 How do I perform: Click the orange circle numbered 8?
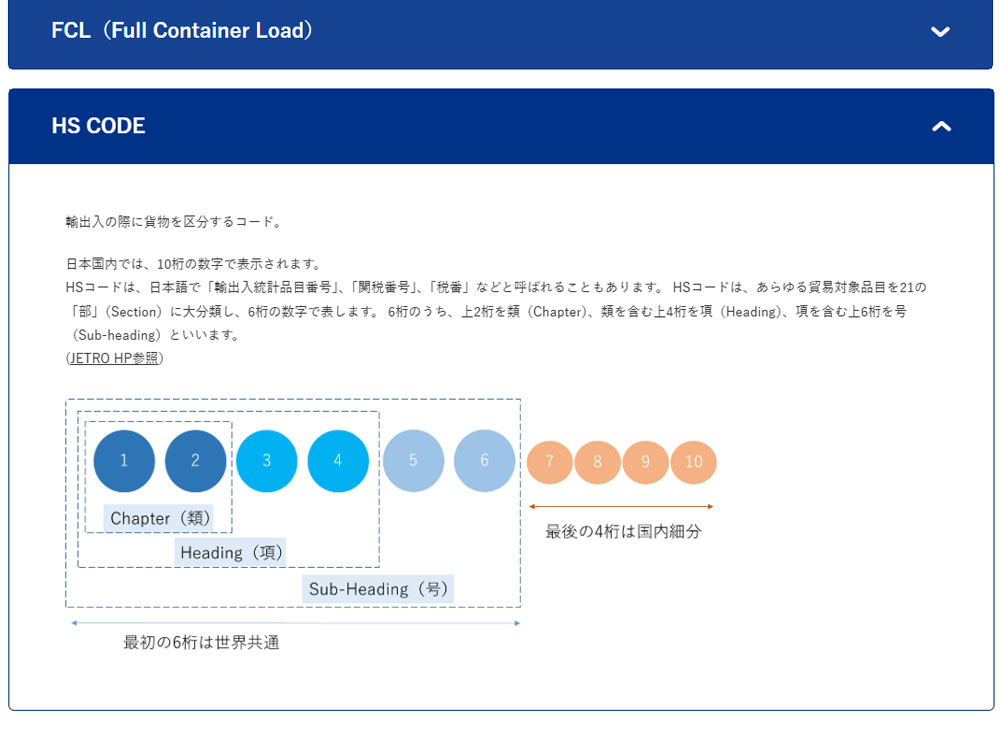pos(598,462)
